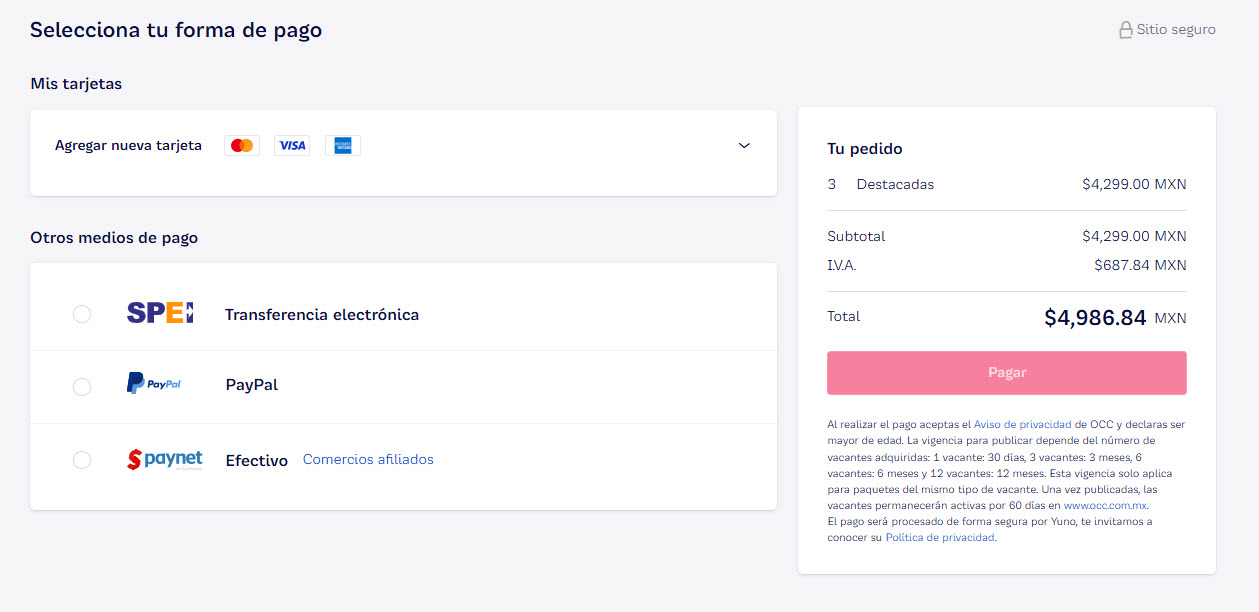Select Transferencia electrónica radio button
Image resolution: width=1259 pixels, height=612 pixels.
82,314
